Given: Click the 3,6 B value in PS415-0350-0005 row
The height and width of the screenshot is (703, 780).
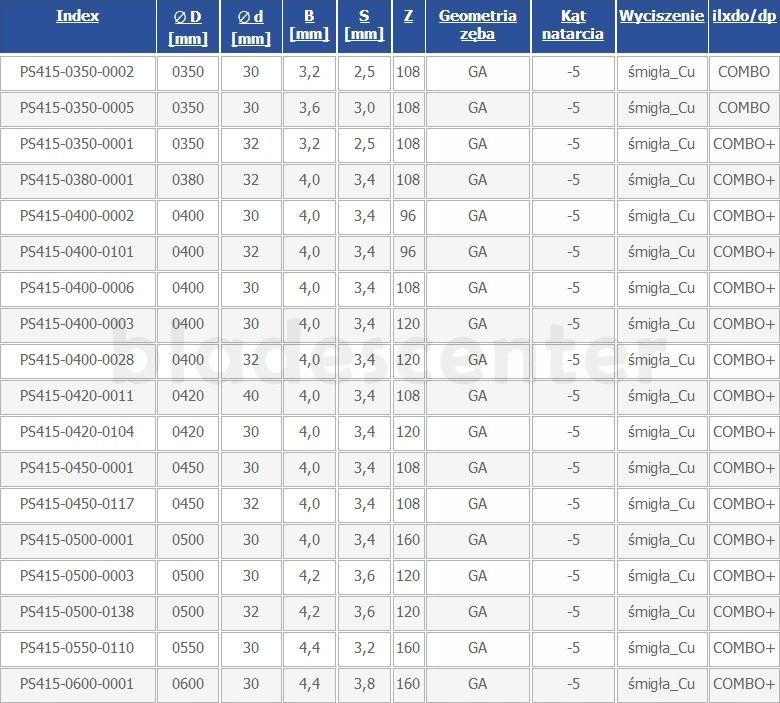Looking at the screenshot, I should pyautogui.click(x=309, y=108).
